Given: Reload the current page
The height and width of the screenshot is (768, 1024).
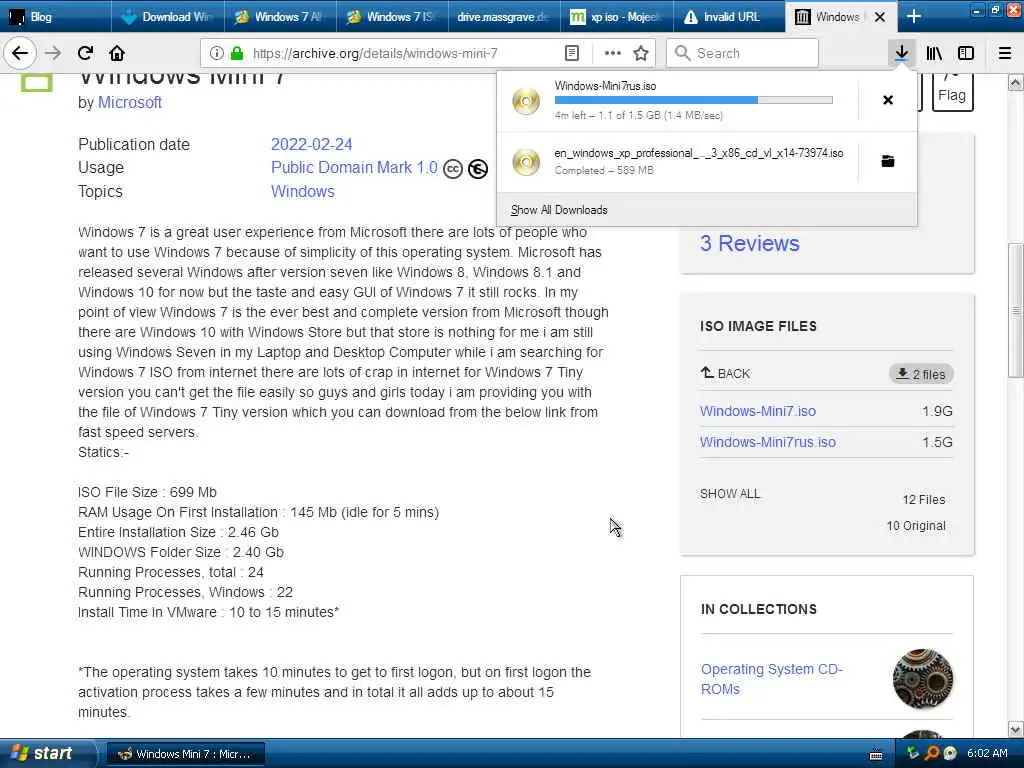Looking at the screenshot, I should [x=86, y=53].
